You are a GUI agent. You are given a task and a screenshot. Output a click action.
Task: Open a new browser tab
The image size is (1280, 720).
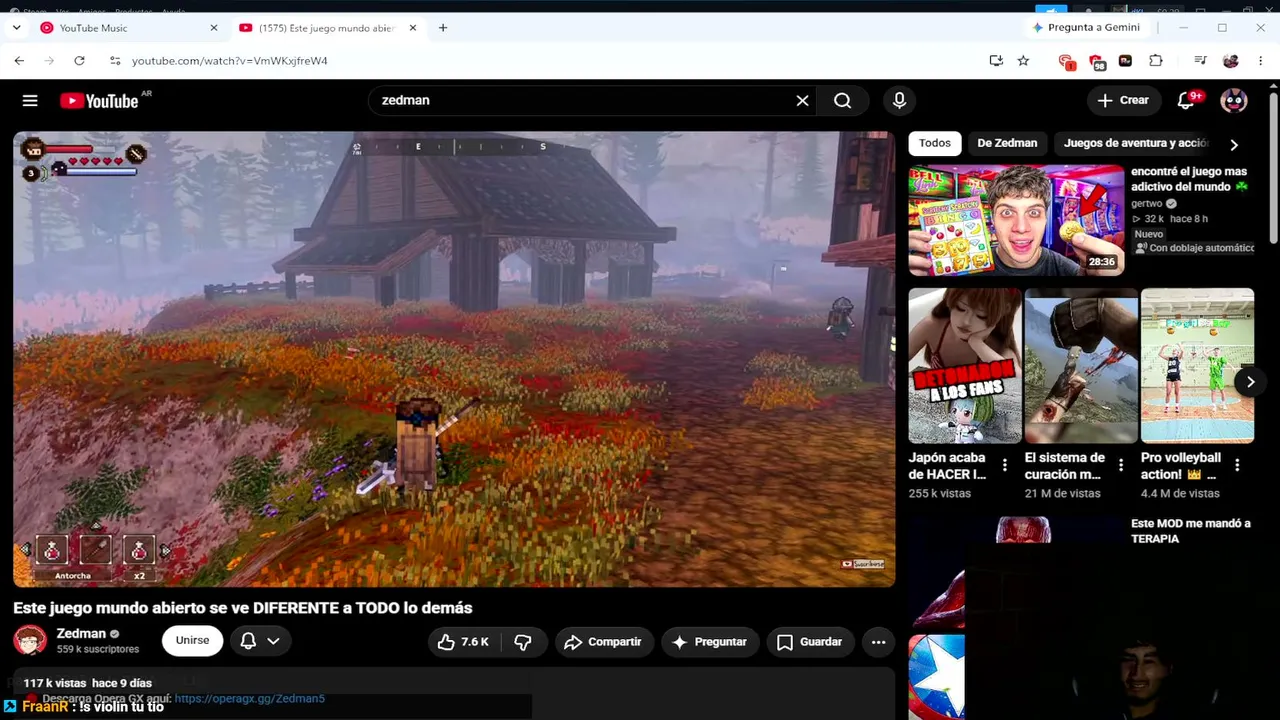443,28
